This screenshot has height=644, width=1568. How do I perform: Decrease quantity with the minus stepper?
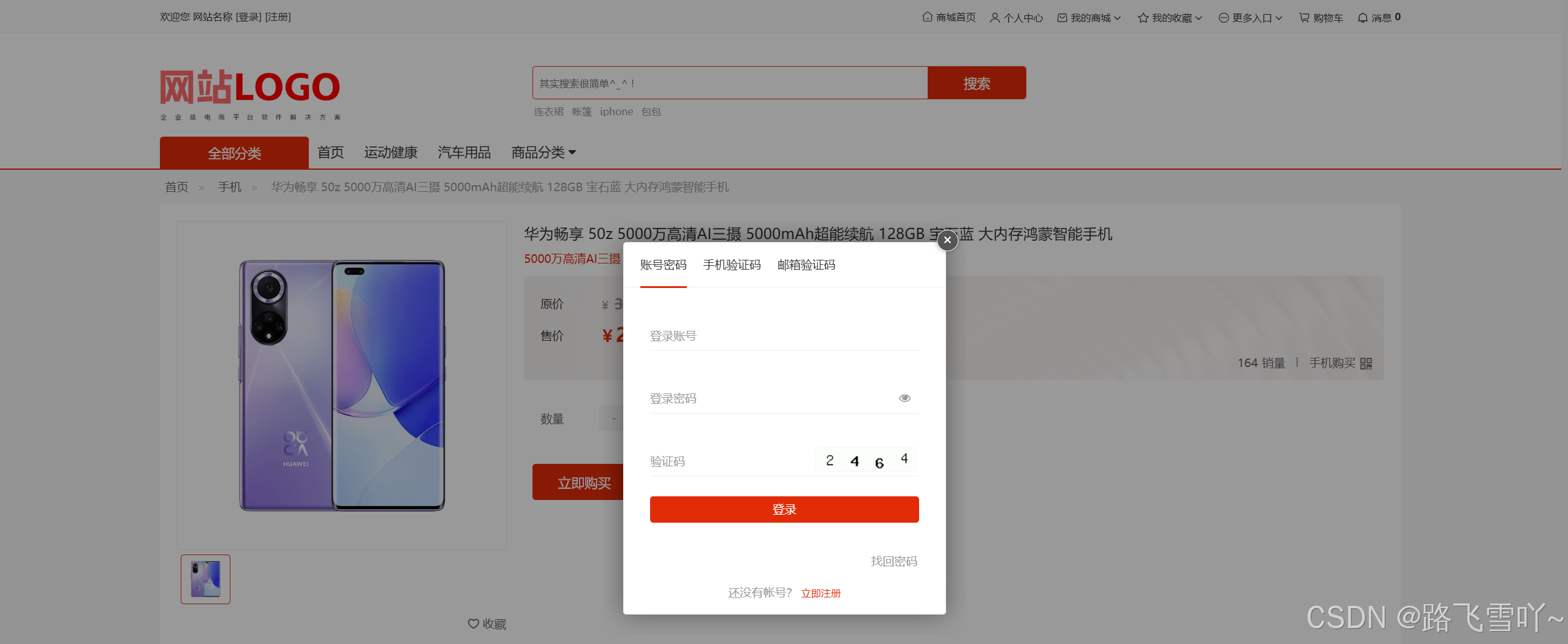612,419
